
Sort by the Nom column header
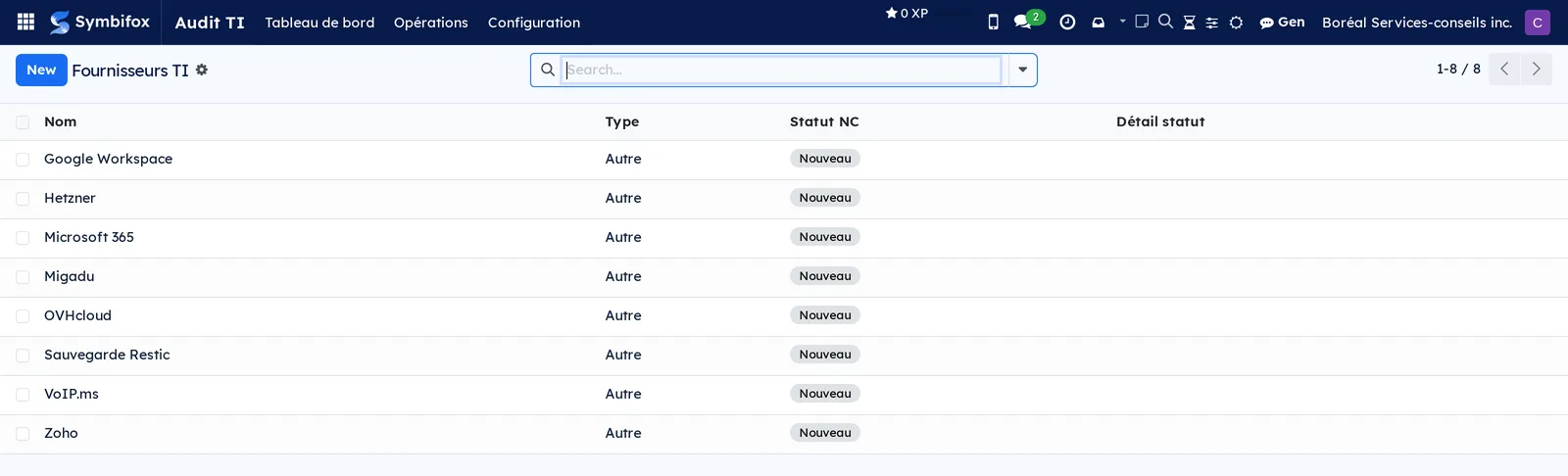tap(60, 121)
